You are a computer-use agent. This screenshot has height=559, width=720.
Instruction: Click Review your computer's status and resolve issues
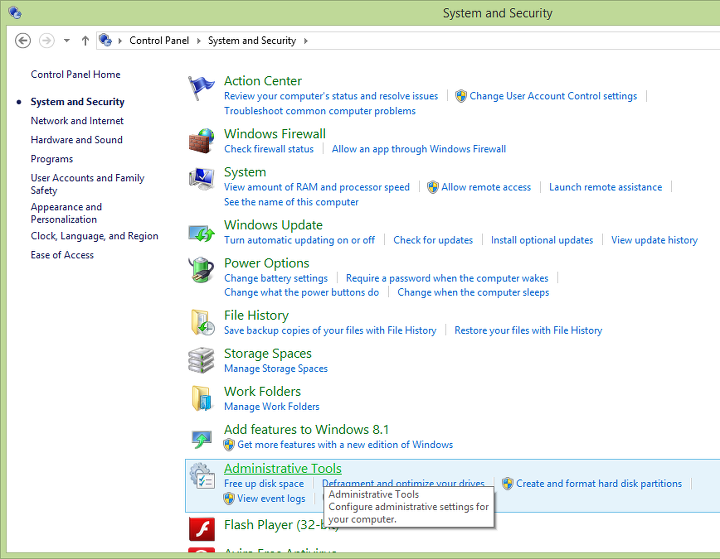tap(331, 96)
